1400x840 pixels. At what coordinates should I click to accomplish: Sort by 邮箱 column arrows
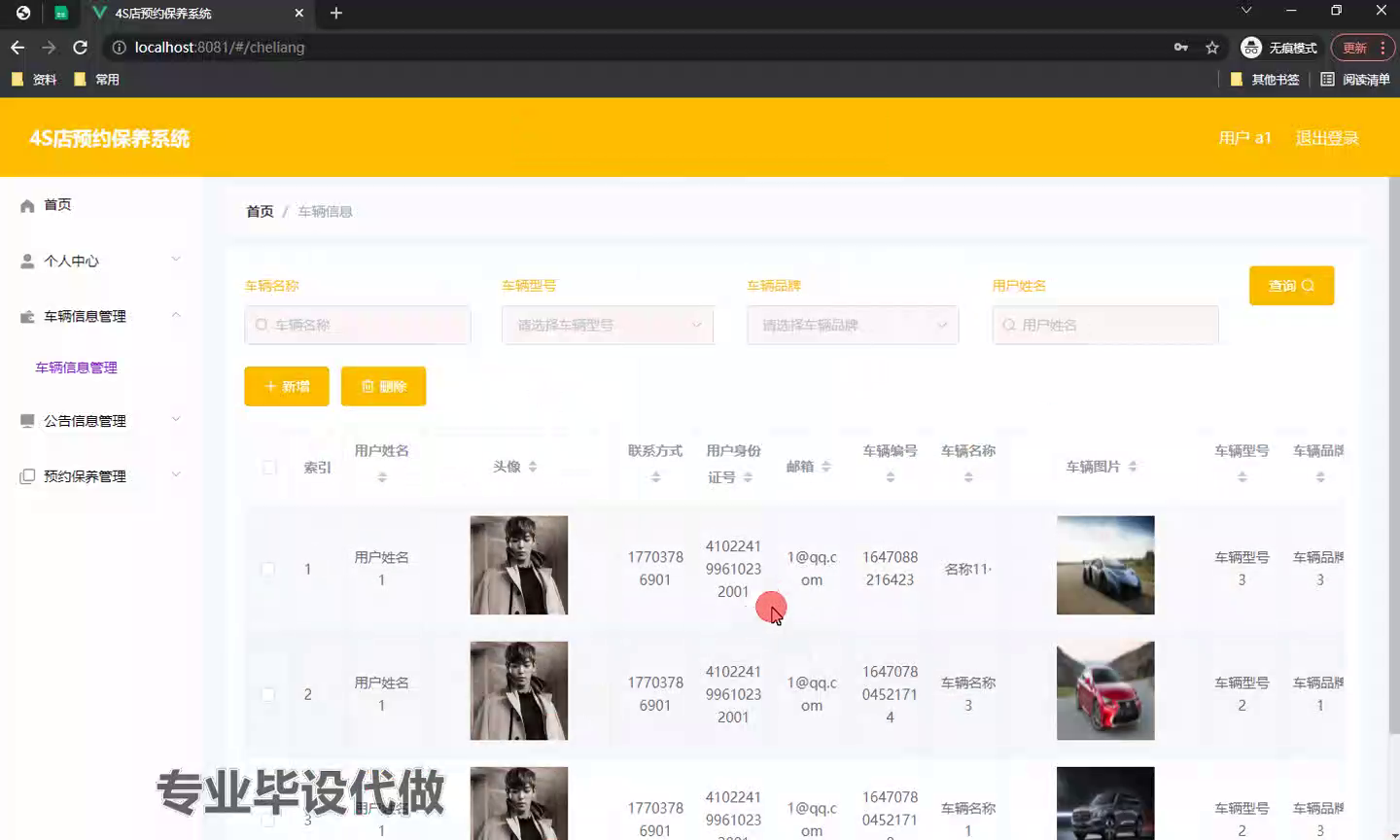click(825, 467)
